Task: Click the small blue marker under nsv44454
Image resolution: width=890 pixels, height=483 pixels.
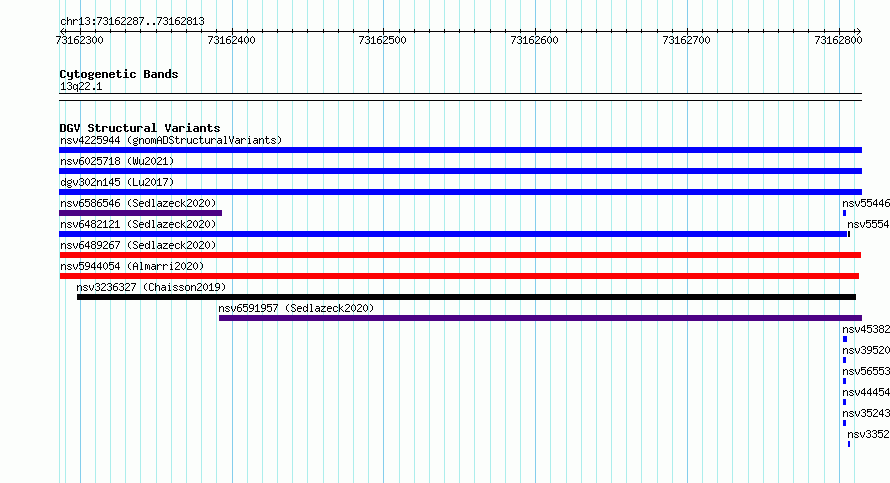Action: click(845, 402)
